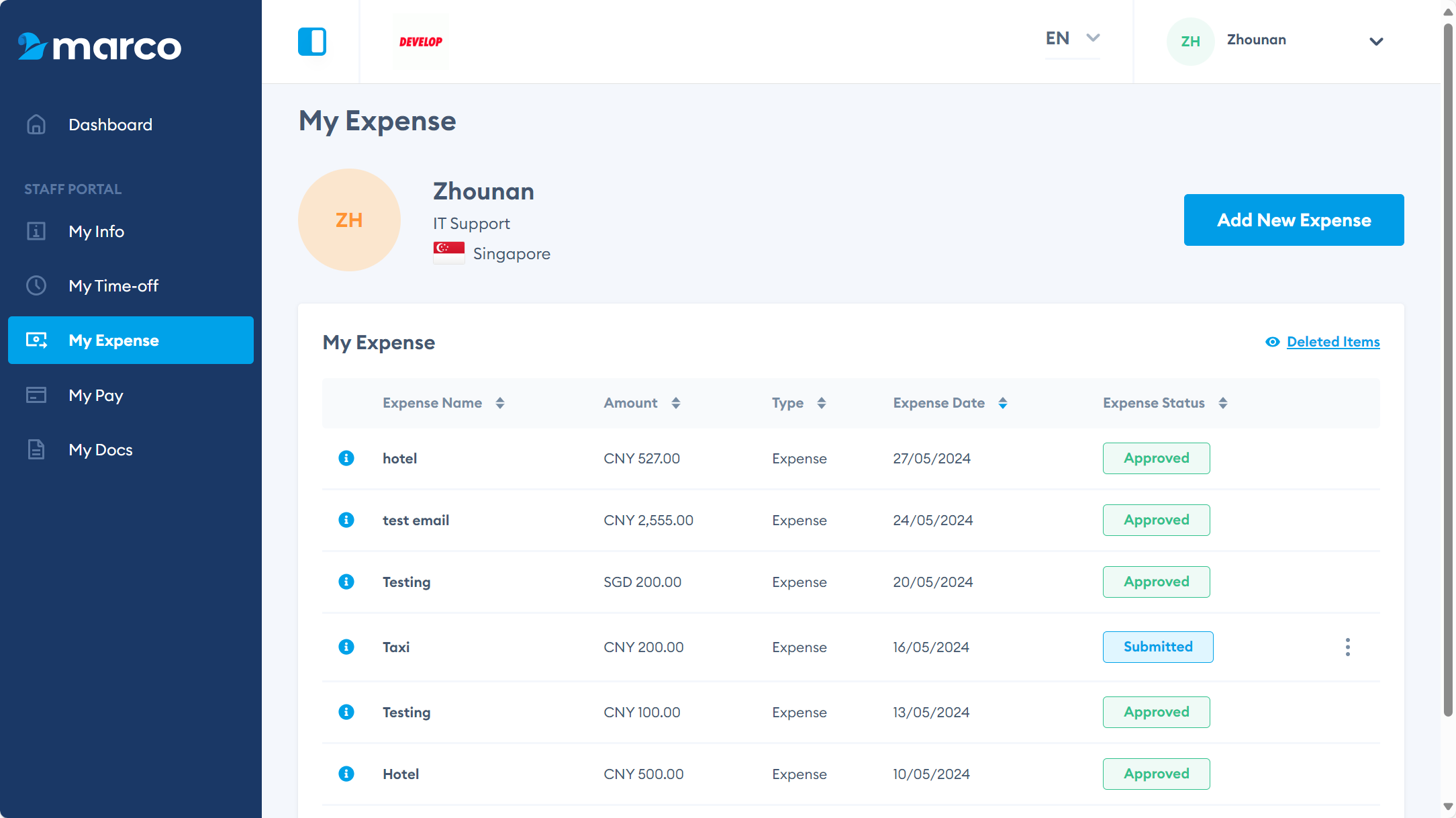Open the EN language dropdown
Screen dimensions: 1456x818
(x=1072, y=39)
